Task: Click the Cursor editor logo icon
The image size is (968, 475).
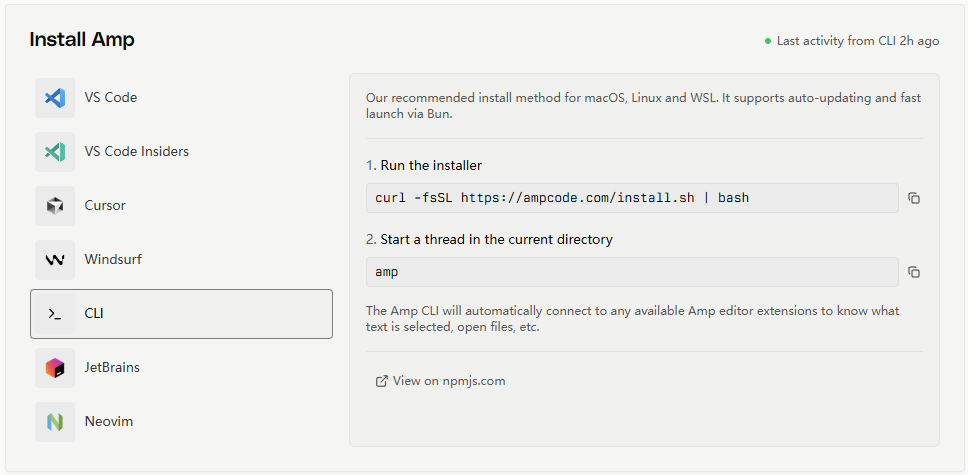Action: tap(55, 206)
